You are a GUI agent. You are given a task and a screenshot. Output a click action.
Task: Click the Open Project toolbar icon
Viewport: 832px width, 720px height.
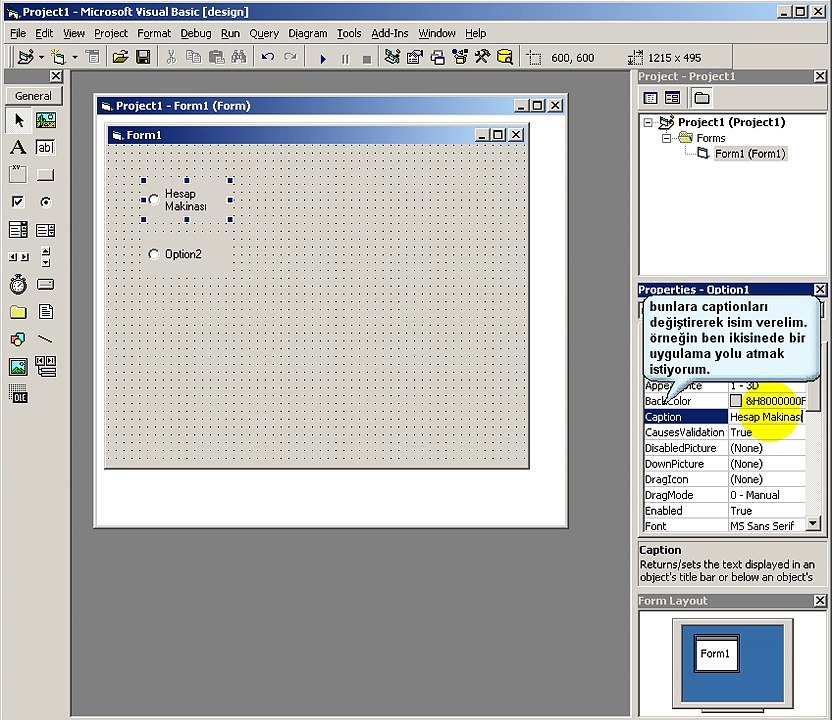(120, 57)
